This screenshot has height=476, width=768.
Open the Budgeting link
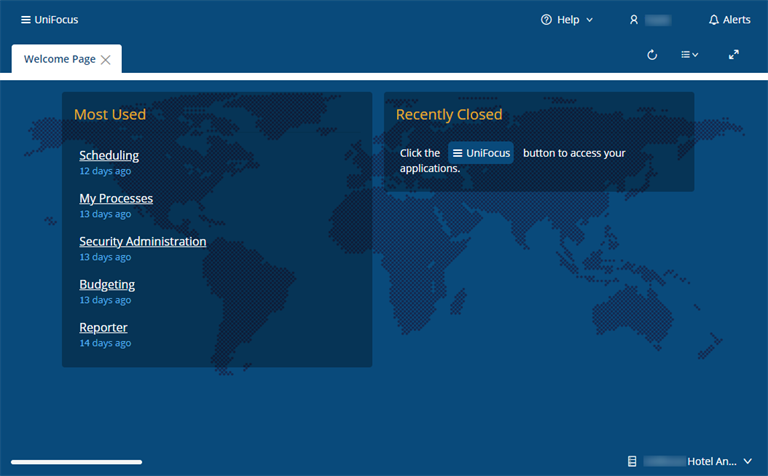click(107, 285)
